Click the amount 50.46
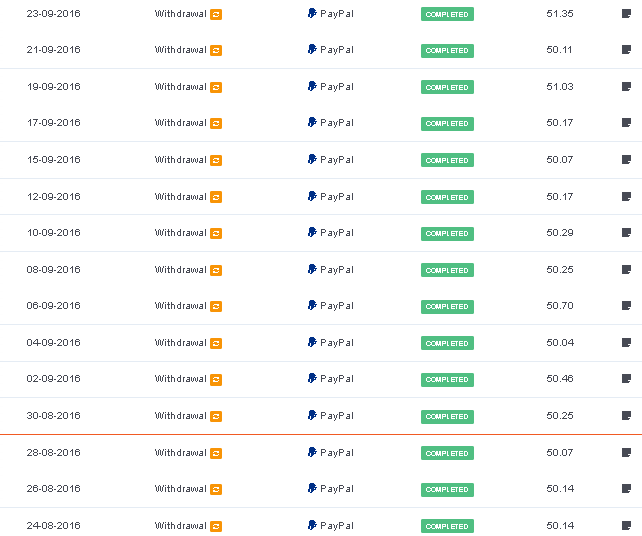The width and height of the screenshot is (642, 536). 560,378
